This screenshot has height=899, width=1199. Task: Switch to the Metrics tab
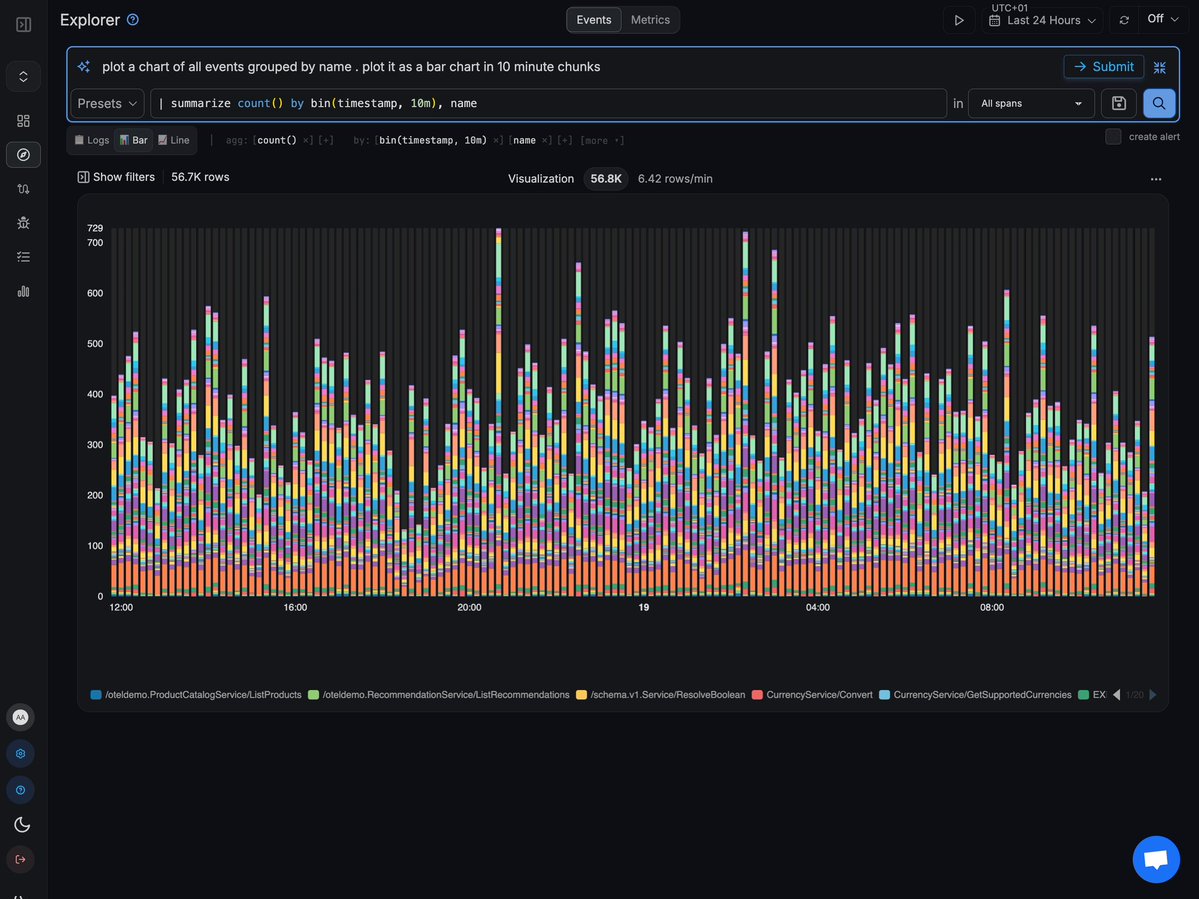pos(650,19)
